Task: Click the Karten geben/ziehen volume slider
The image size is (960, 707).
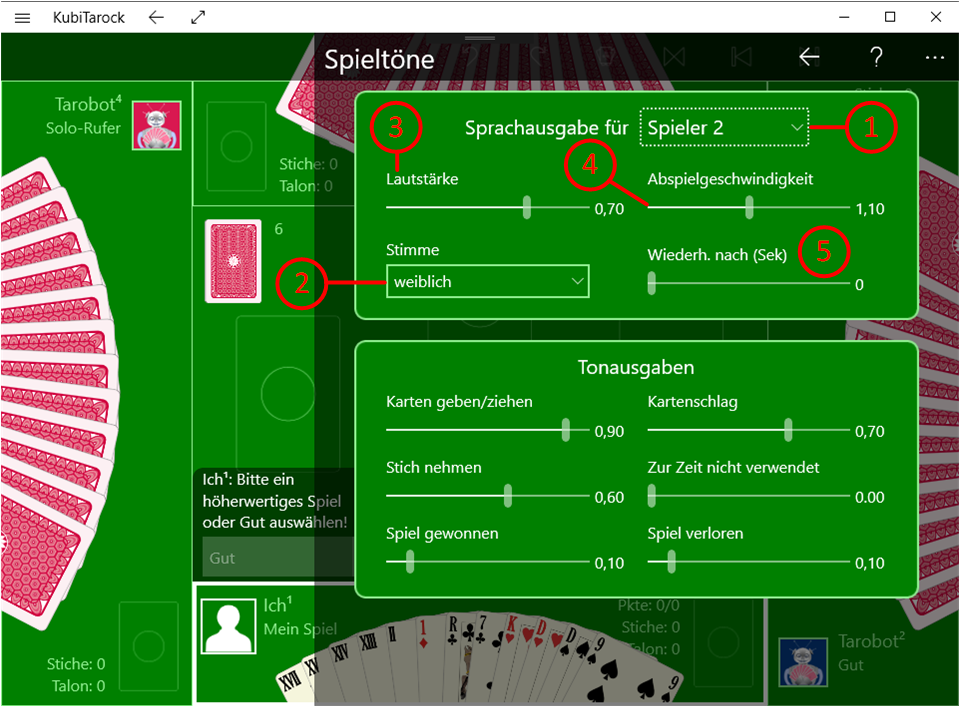Action: point(487,430)
